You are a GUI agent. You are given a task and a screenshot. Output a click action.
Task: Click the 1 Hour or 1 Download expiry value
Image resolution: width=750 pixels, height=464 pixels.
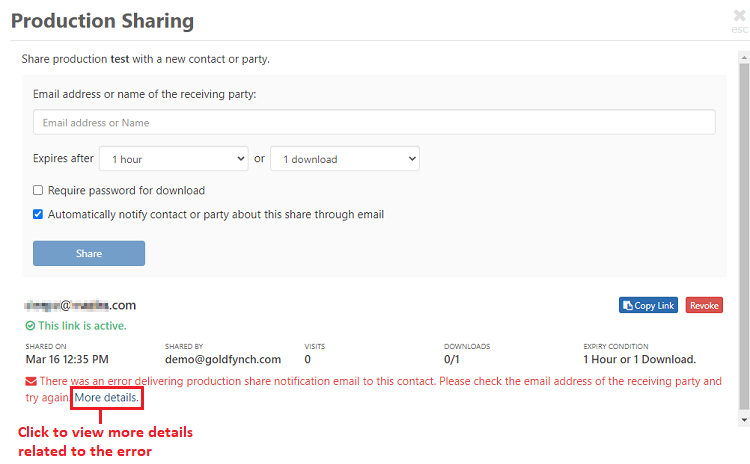[639, 359]
